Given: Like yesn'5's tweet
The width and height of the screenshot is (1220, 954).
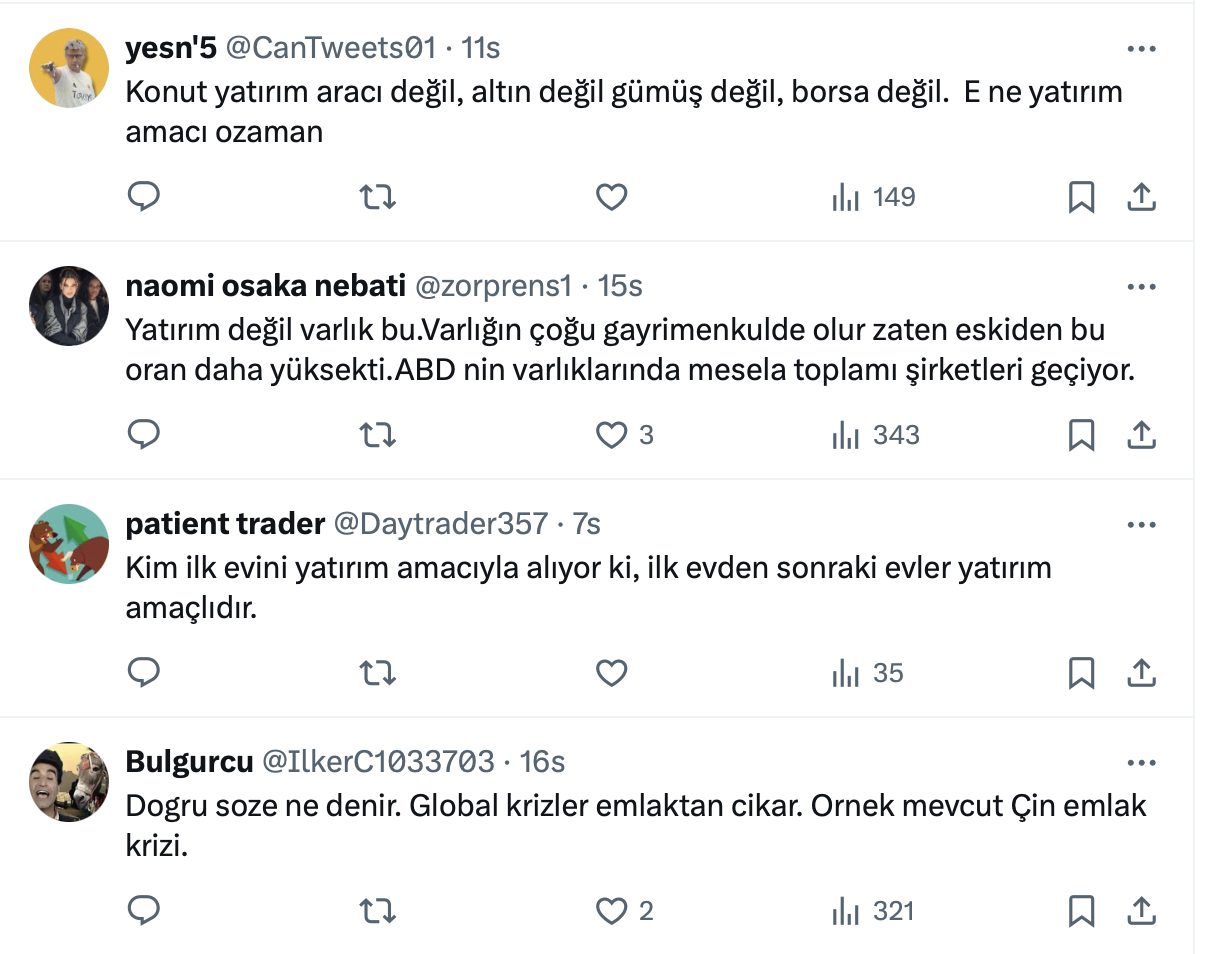Looking at the screenshot, I should (611, 197).
